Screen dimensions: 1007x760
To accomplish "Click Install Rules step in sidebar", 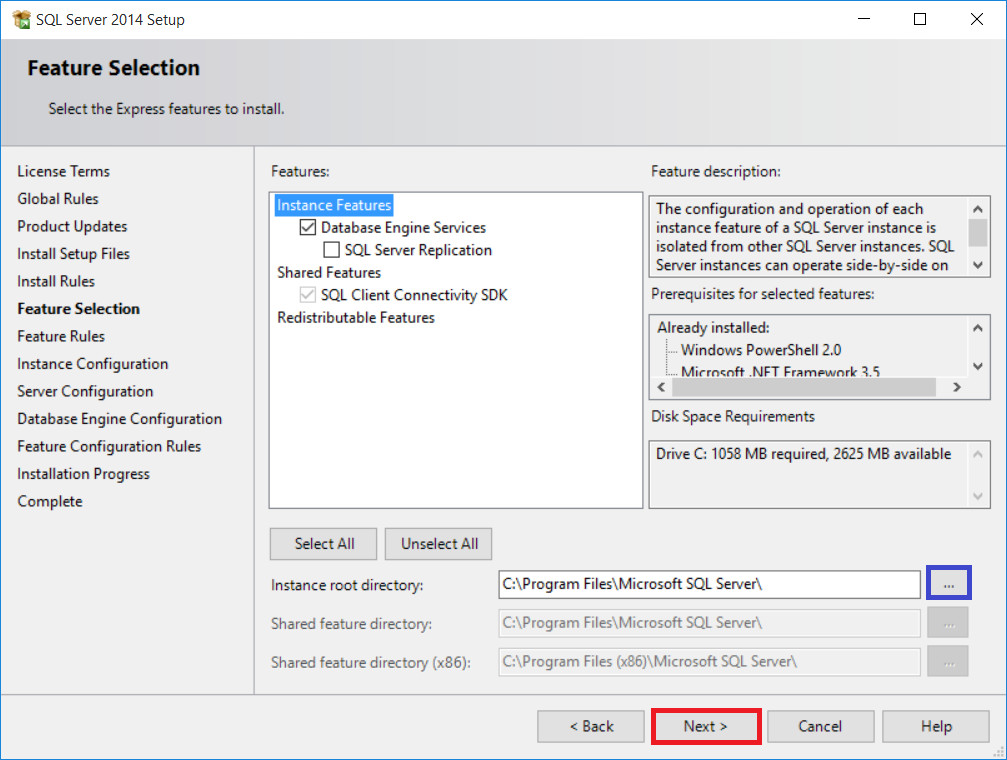I will [56, 281].
